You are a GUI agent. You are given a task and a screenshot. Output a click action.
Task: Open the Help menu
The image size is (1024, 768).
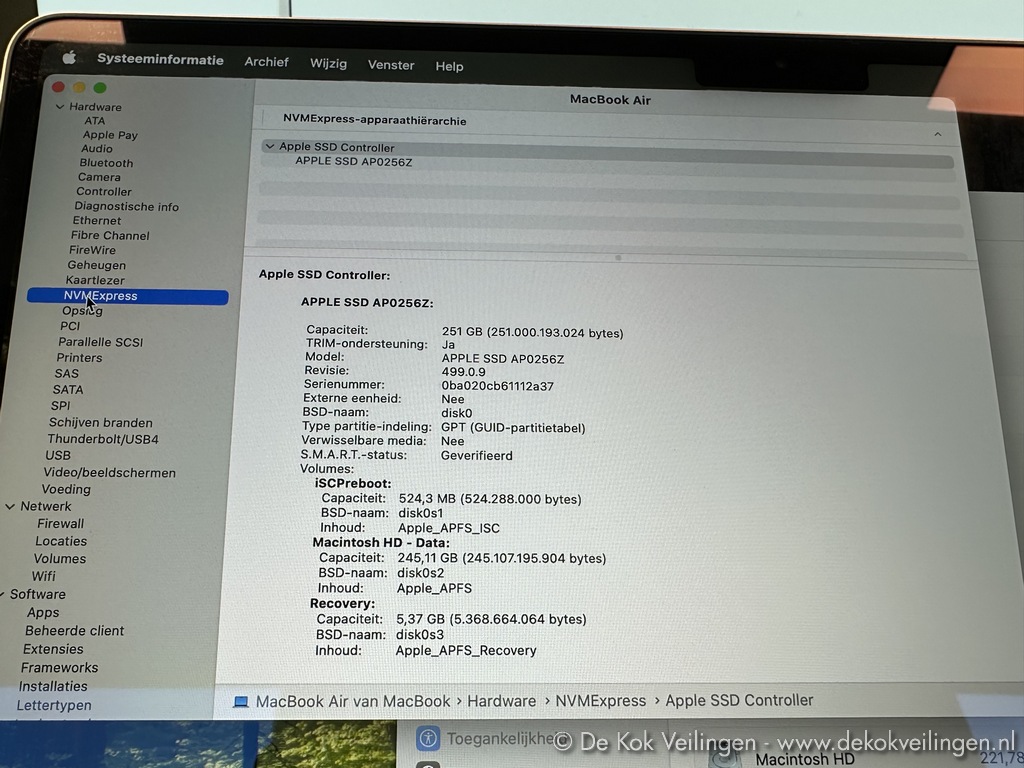tap(449, 66)
